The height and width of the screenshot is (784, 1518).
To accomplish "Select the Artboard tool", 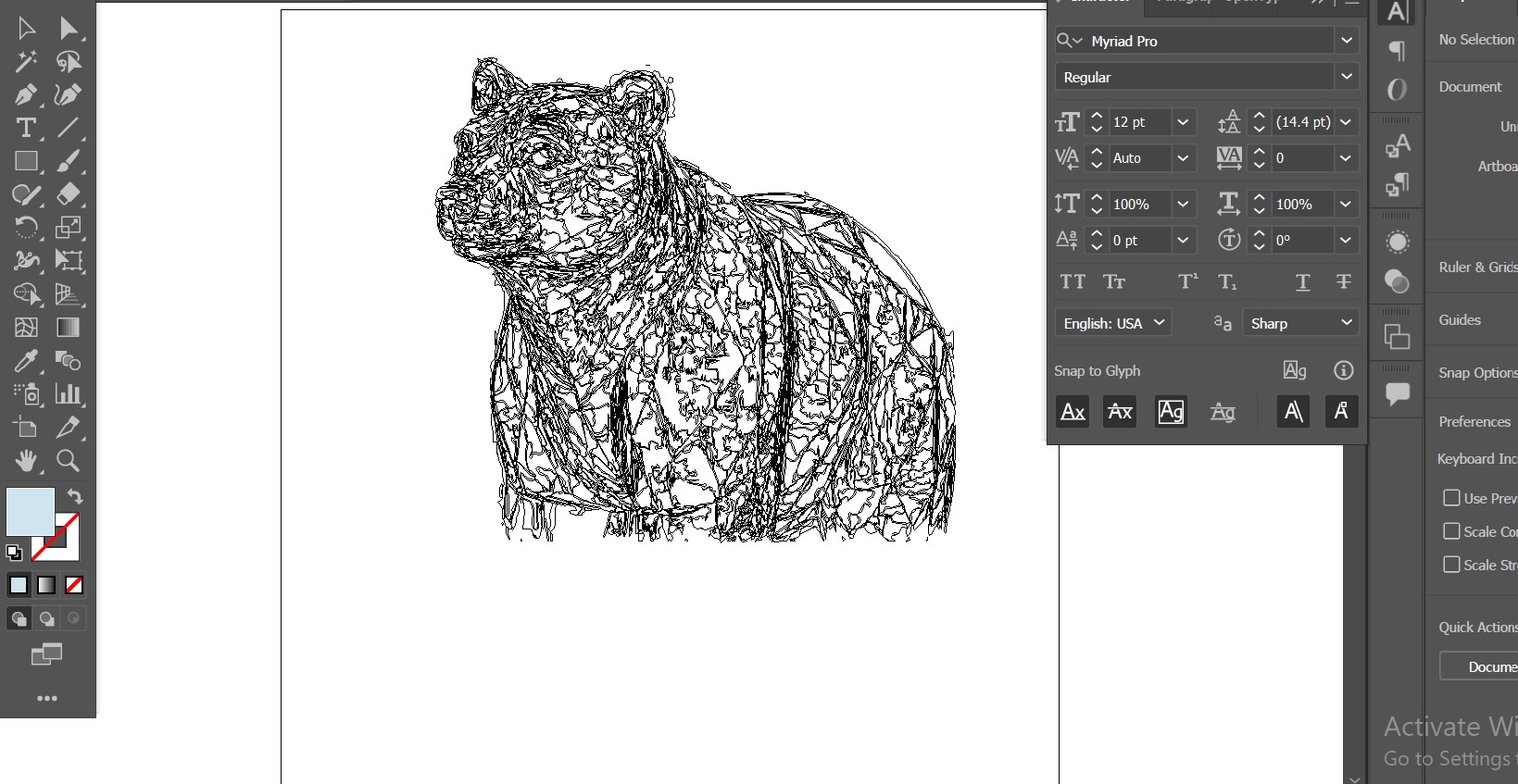I will (x=26, y=428).
